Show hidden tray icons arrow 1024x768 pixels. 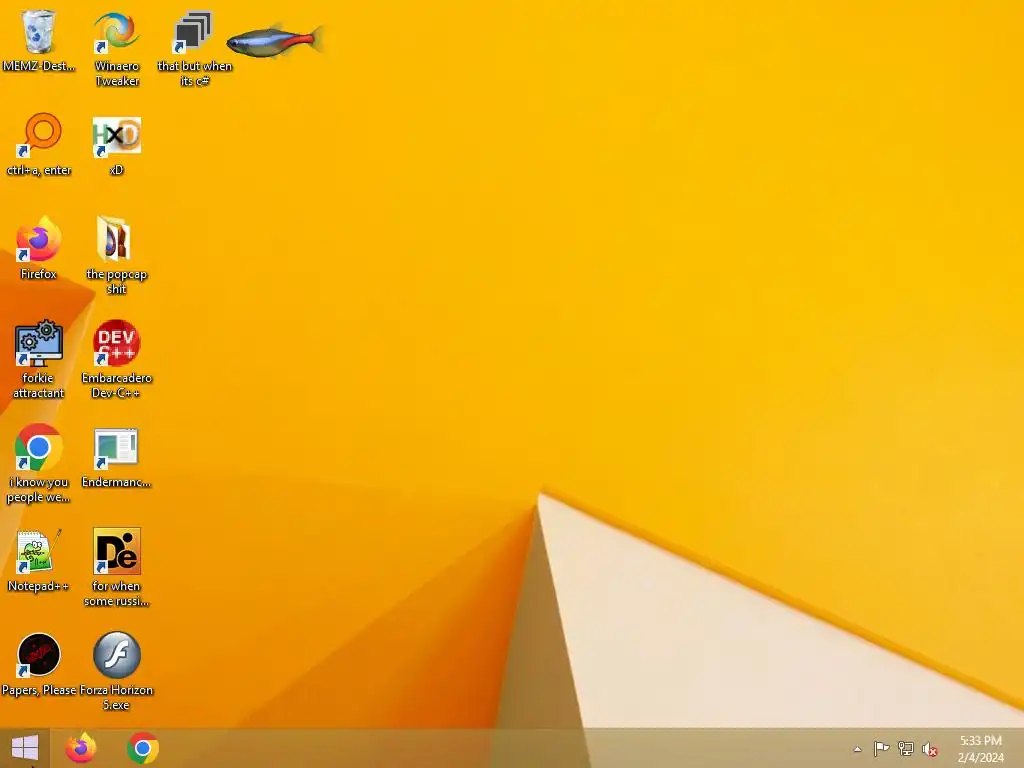857,749
